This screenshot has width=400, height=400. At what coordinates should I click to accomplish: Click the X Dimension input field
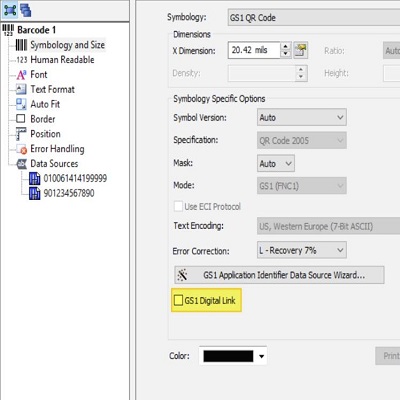pyautogui.click(x=254, y=50)
